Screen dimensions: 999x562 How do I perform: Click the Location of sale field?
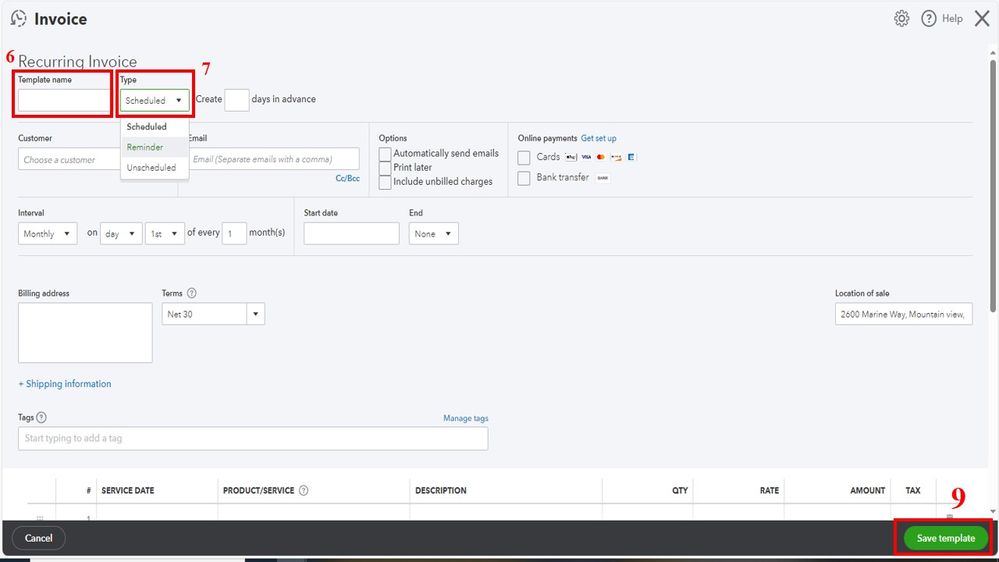click(x=903, y=314)
